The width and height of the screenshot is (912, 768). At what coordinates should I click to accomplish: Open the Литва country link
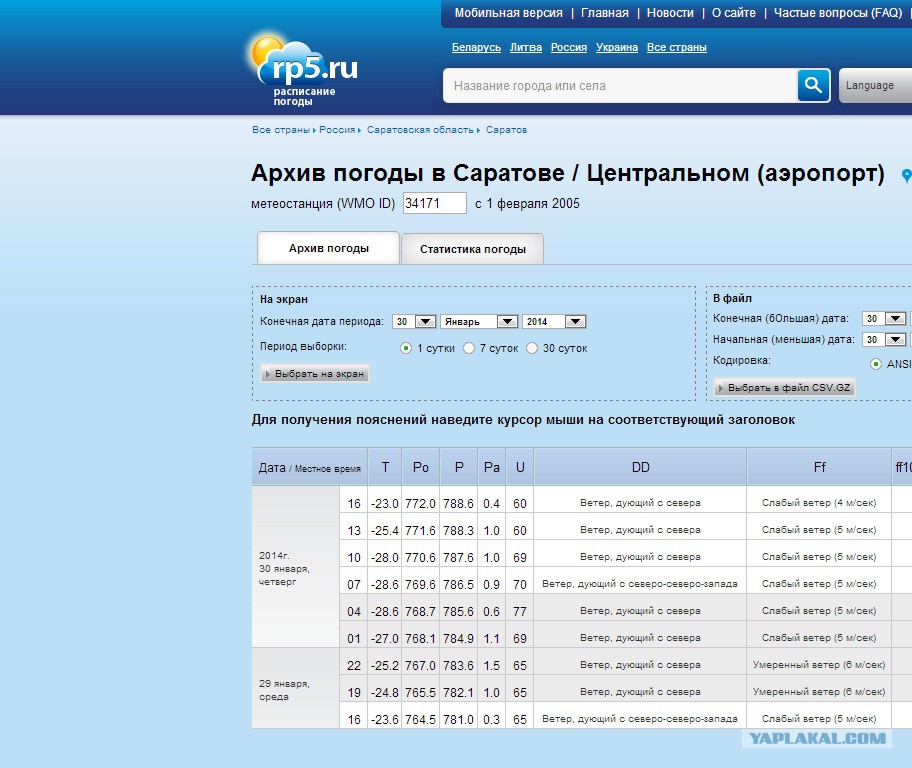526,47
